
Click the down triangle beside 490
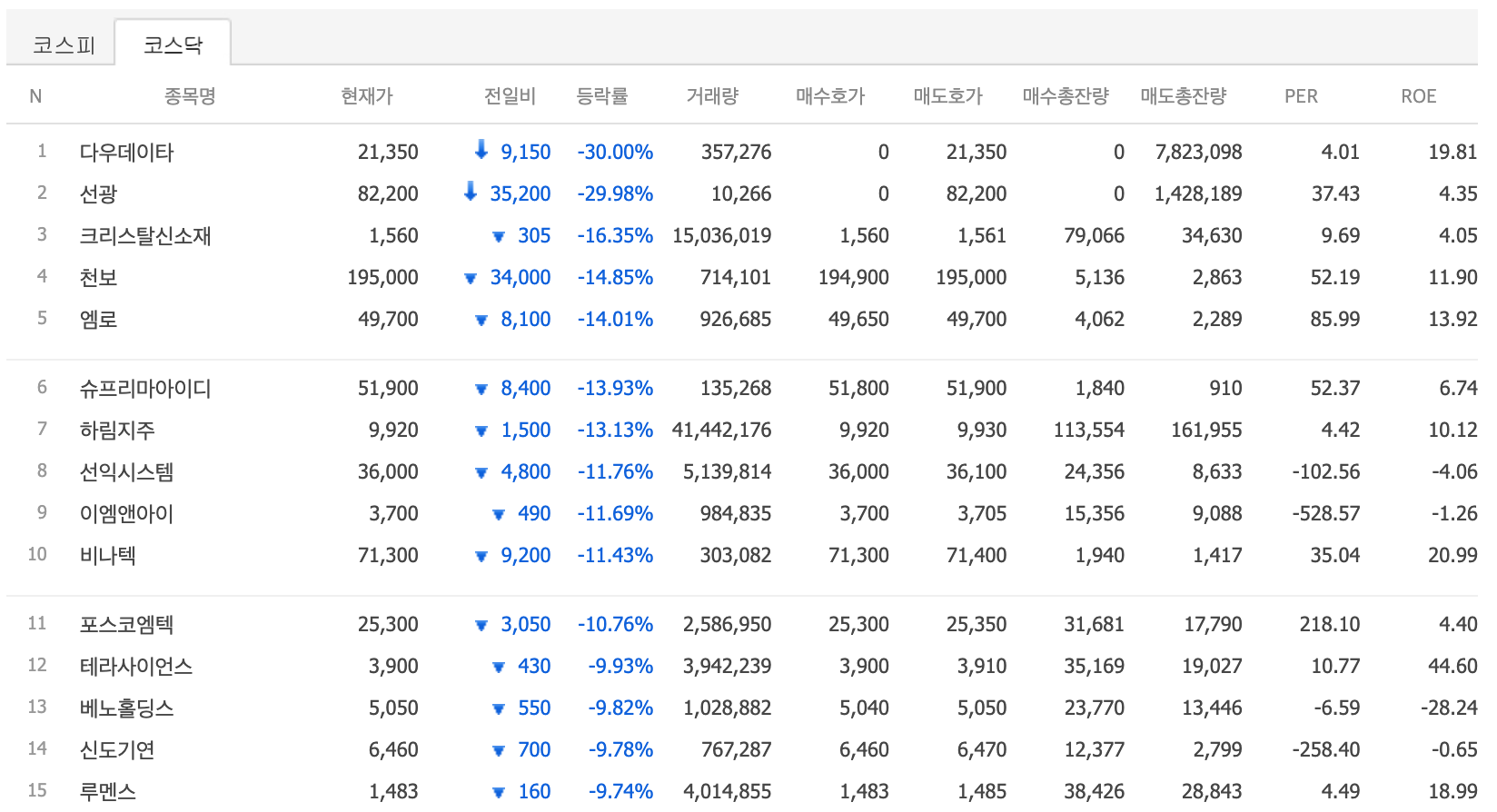[498, 515]
